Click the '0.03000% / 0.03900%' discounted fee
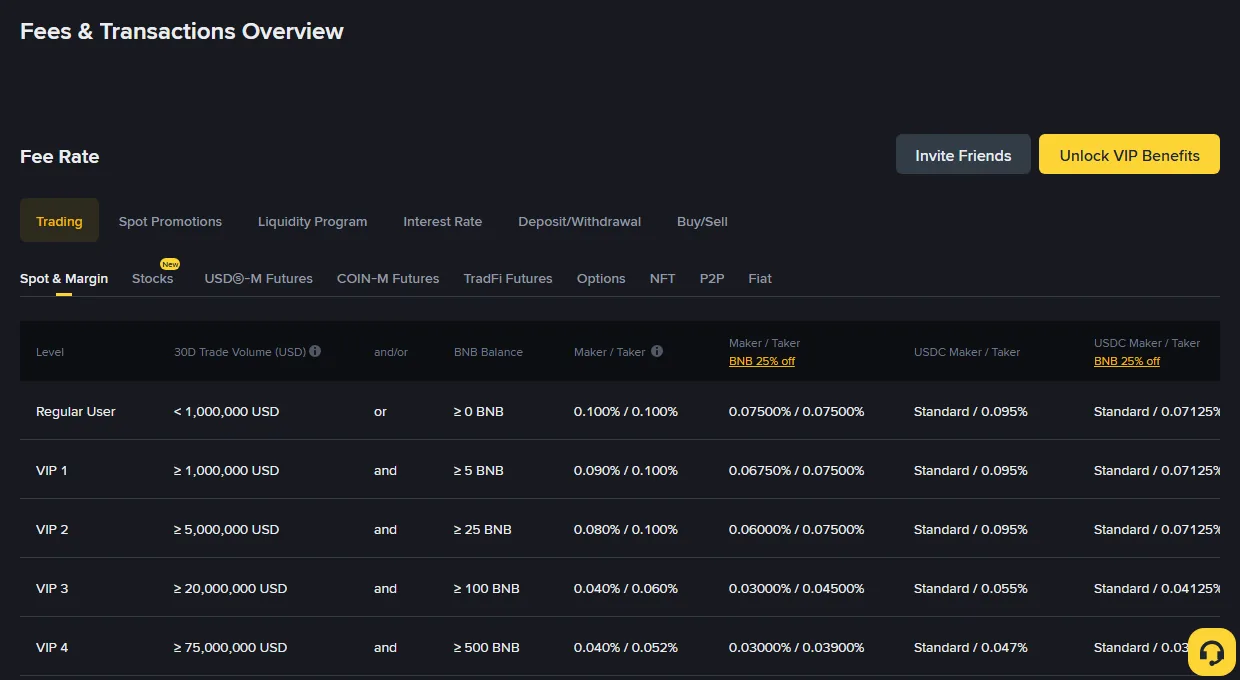This screenshot has height=680, width=1240. (x=797, y=647)
